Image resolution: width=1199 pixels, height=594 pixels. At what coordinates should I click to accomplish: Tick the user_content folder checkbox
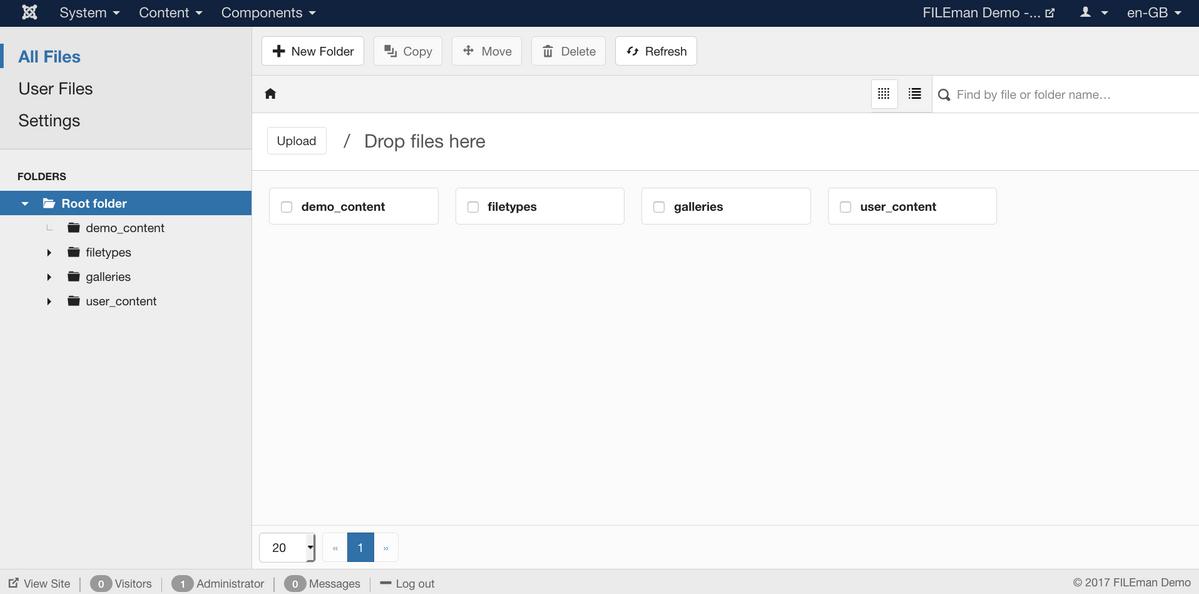845,206
